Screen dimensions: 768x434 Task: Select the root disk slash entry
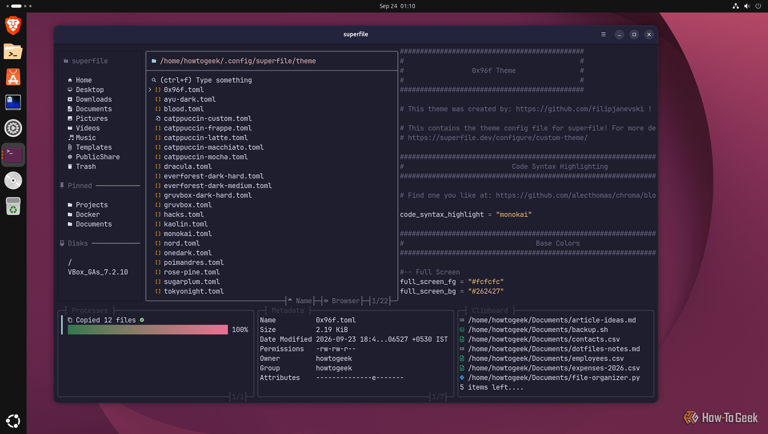click(70, 263)
